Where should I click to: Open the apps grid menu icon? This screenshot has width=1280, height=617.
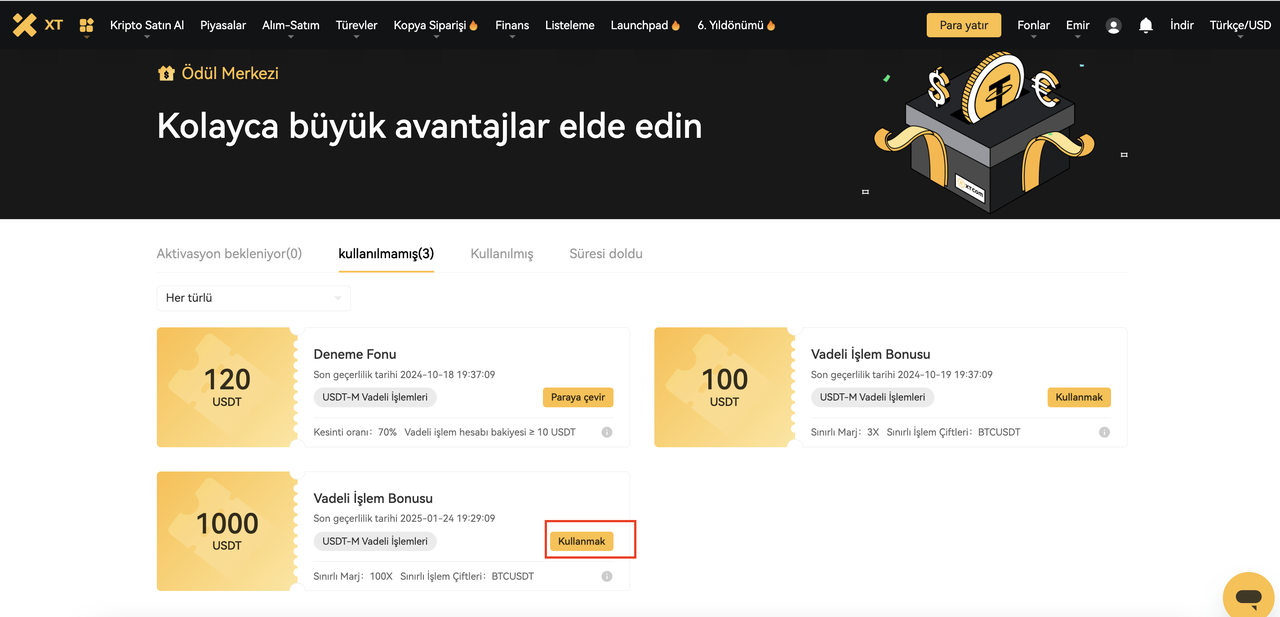coord(87,25)
